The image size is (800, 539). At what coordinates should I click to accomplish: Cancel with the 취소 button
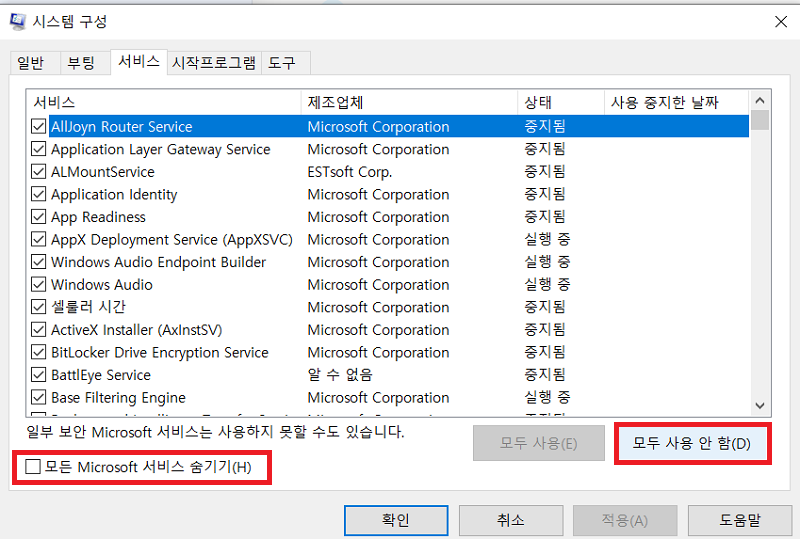pyautogui.click(x=511, y=520)
